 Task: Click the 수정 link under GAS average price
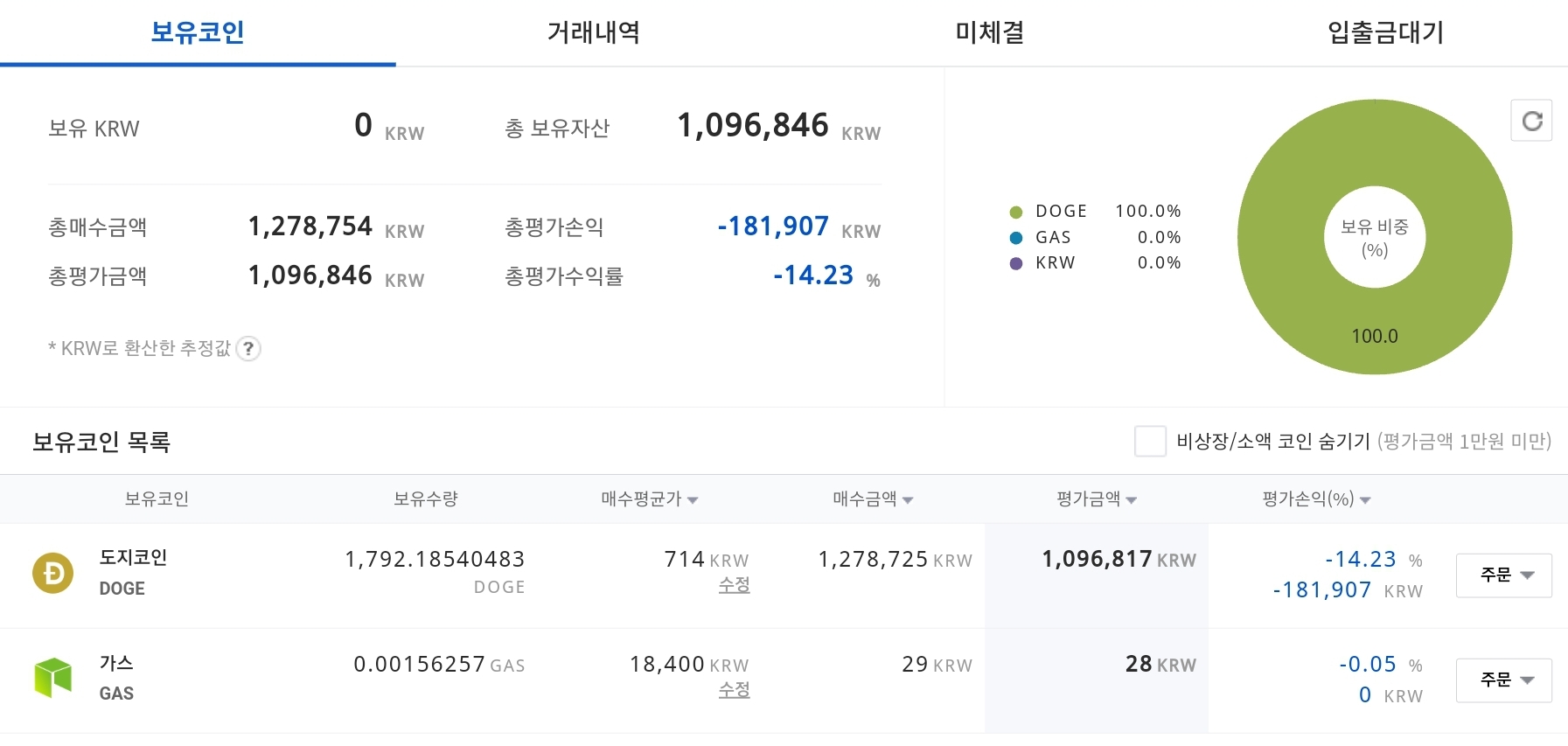pos(734,690)
